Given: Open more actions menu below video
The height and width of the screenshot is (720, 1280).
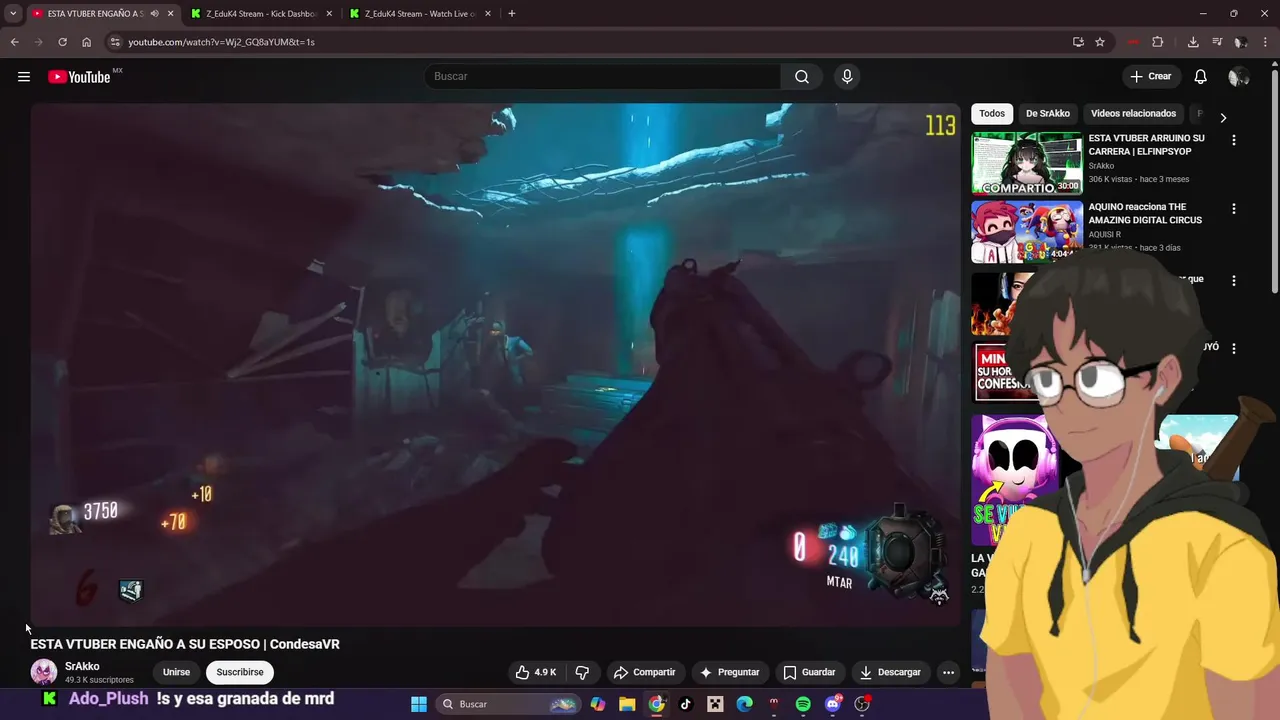Looking at the screenshot, I should tap(948, 672).
